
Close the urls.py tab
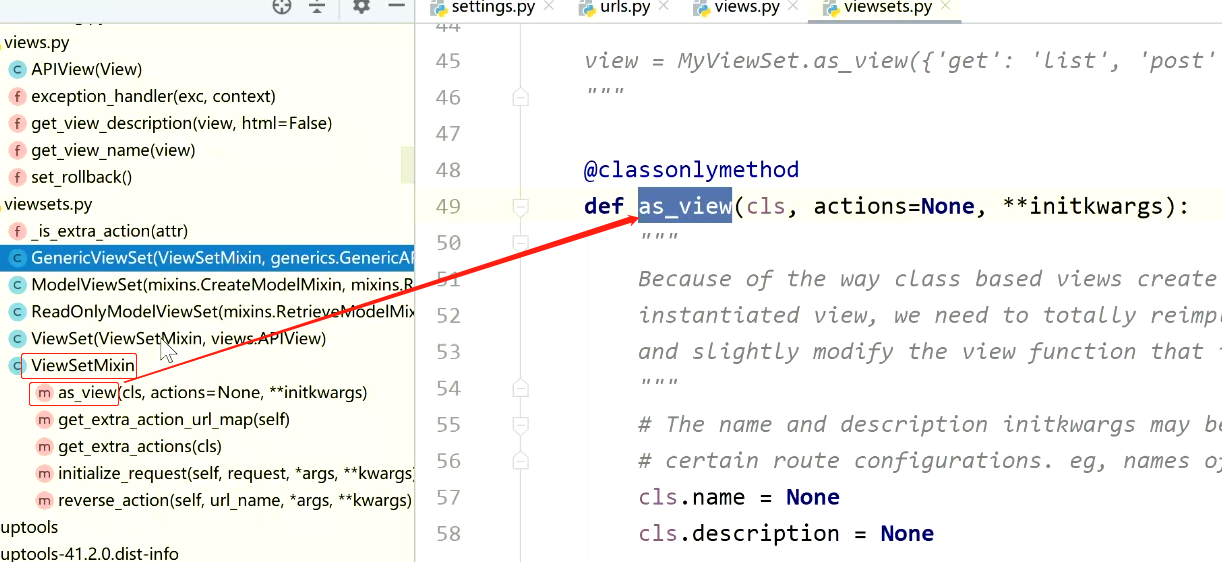666,7
